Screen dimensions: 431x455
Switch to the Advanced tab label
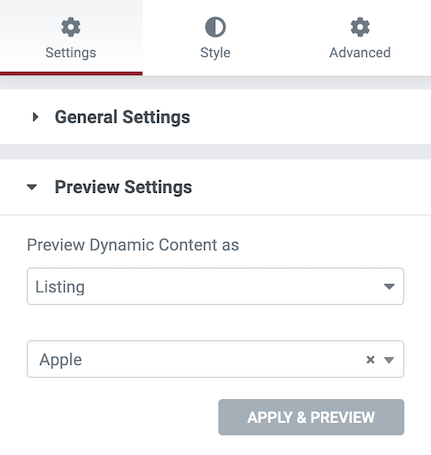360,53
